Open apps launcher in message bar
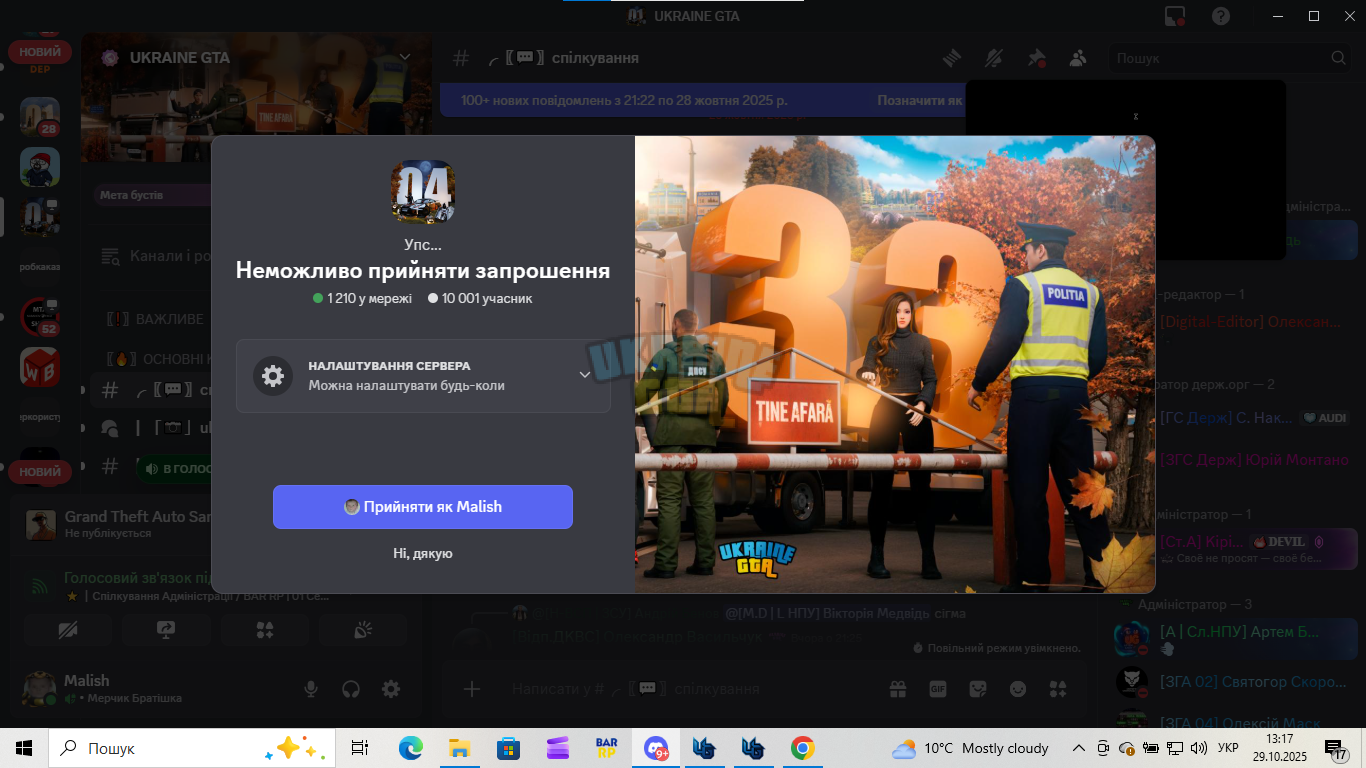 1058,689
